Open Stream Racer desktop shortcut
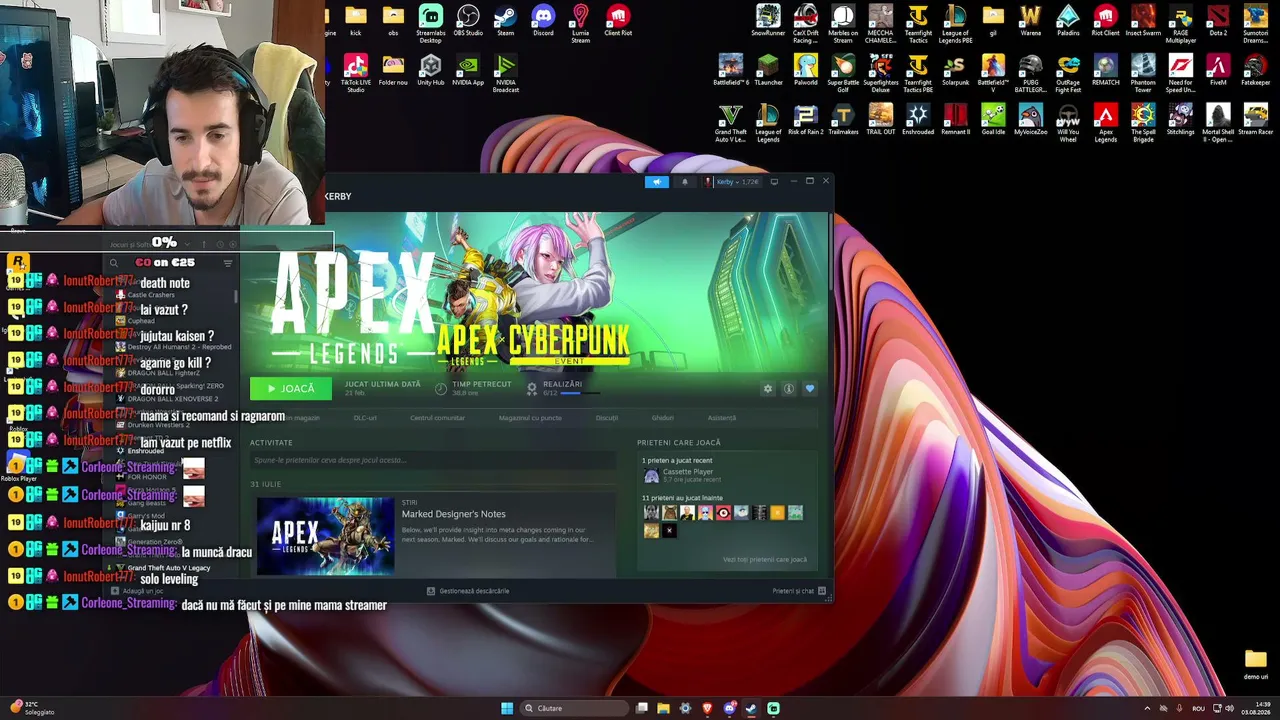The width and height of the screenshot is (1280, 720). [x=1256, y=121]
